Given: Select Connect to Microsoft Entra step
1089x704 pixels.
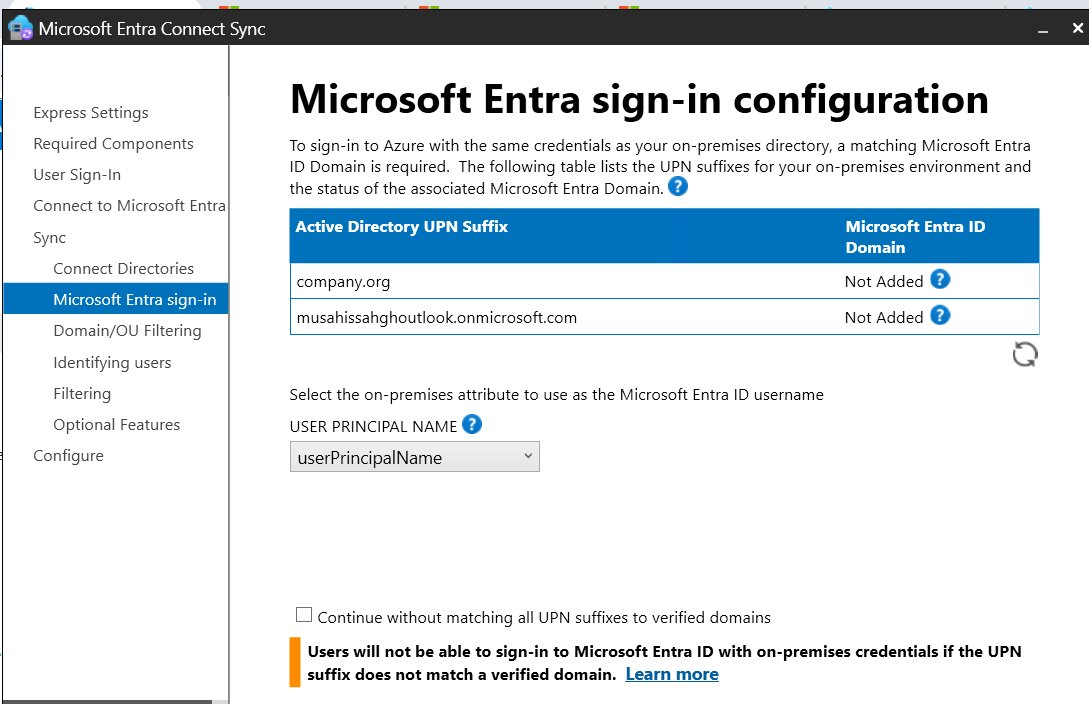Looking at the screenshot, I should 129,206.
